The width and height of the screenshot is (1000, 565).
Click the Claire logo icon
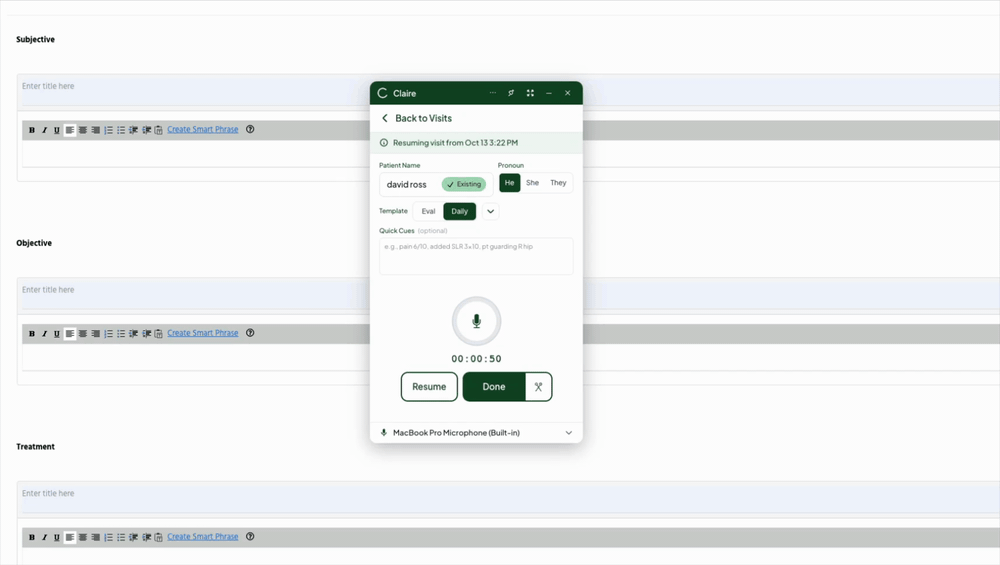click(382, 93)
